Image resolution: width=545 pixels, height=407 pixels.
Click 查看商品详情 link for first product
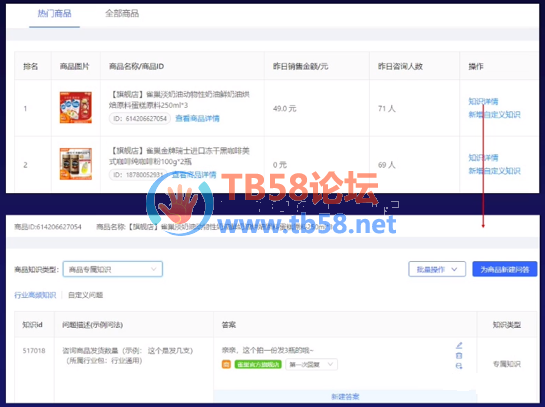[x=197, y=119]
